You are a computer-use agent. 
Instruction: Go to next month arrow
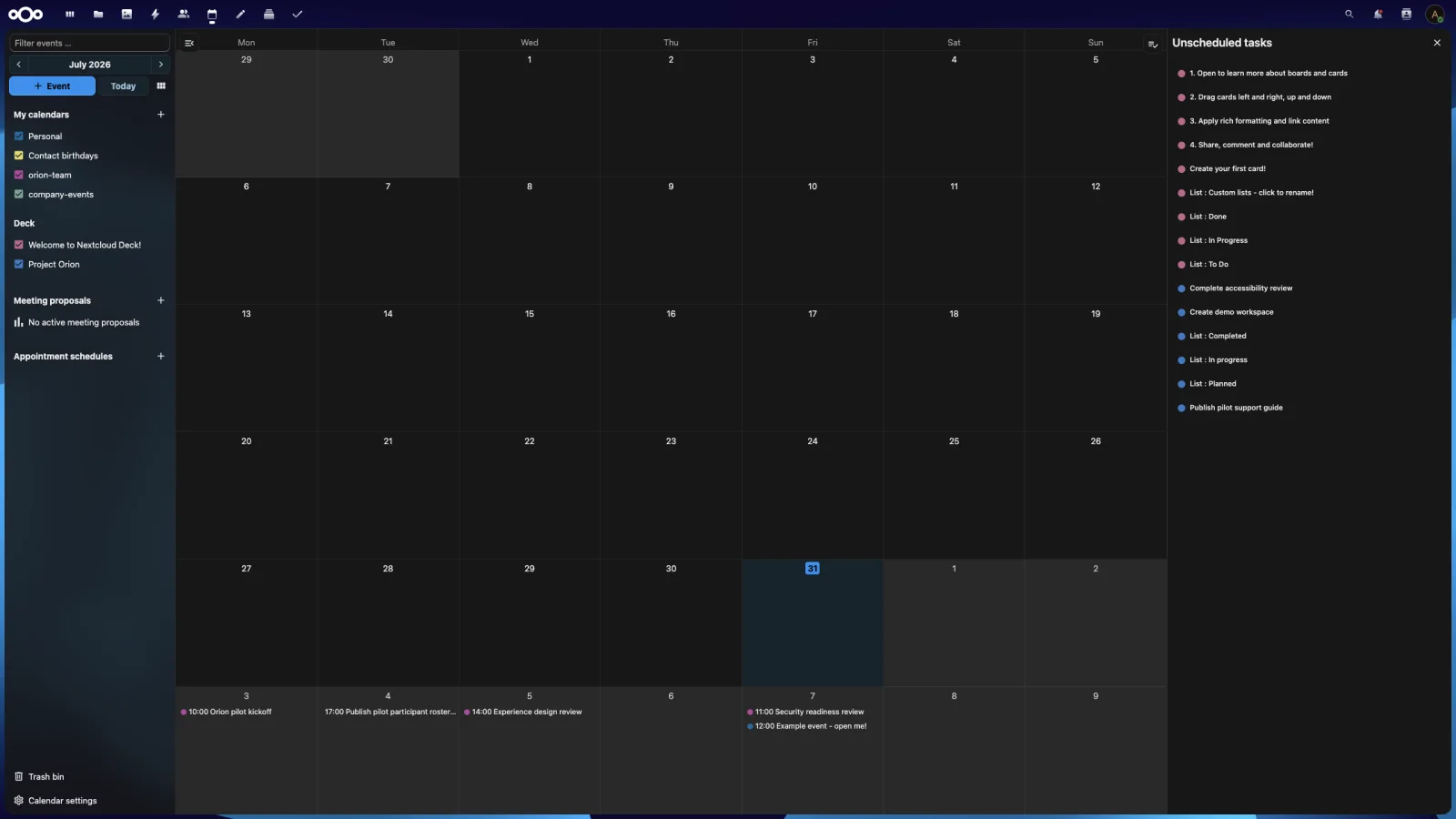point(161,65)
